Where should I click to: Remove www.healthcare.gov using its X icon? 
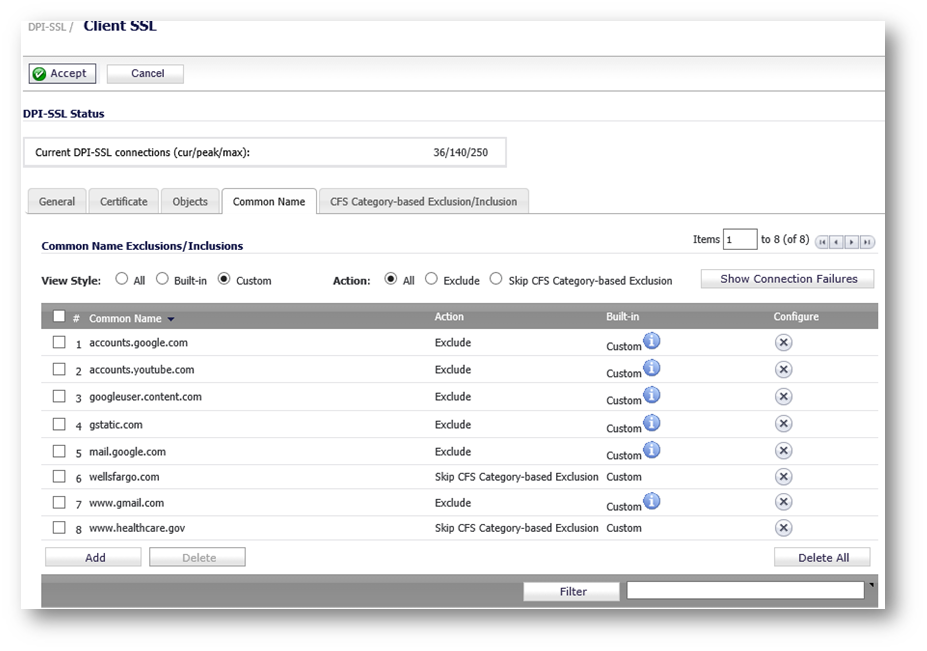point(784,528)
